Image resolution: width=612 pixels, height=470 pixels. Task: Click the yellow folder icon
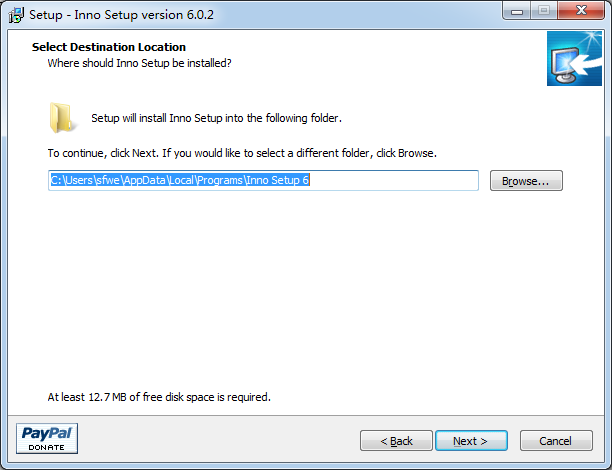[x=63, y=117]
